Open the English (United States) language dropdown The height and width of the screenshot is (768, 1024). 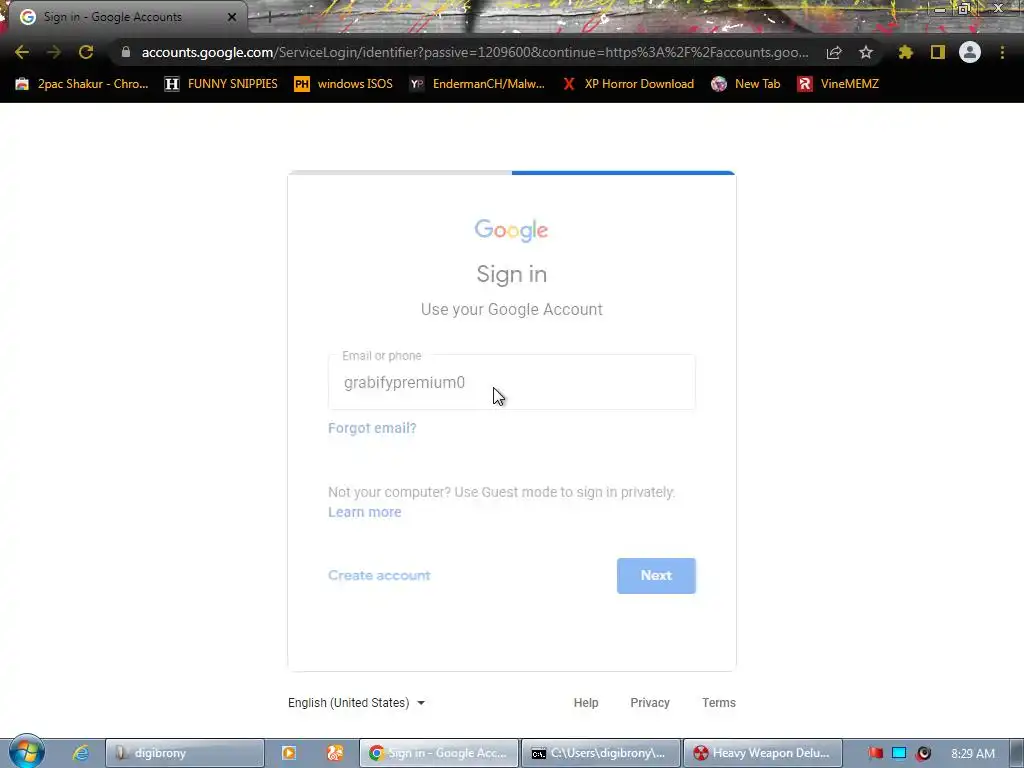[x=356, y=703]
